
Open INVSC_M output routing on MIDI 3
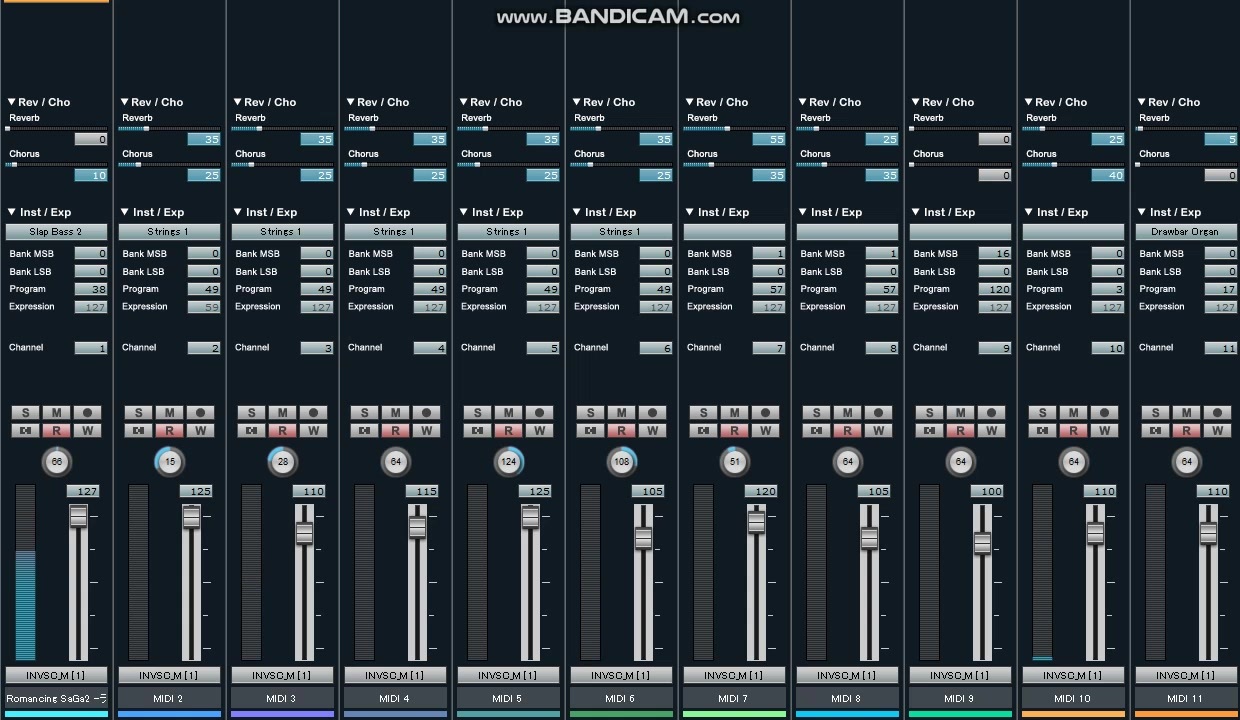282,675
